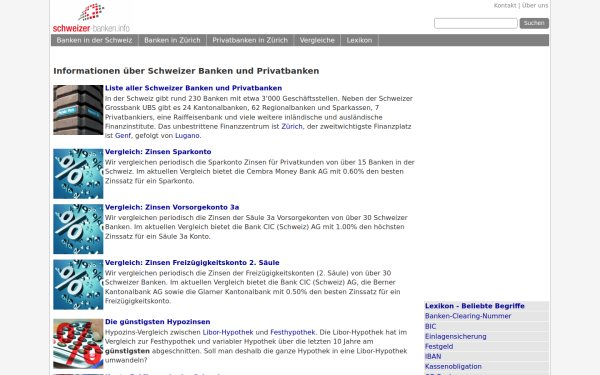Viewport: 600px width, 375px height.
Task: Open the Kontakt link
Action: (505, 5)
